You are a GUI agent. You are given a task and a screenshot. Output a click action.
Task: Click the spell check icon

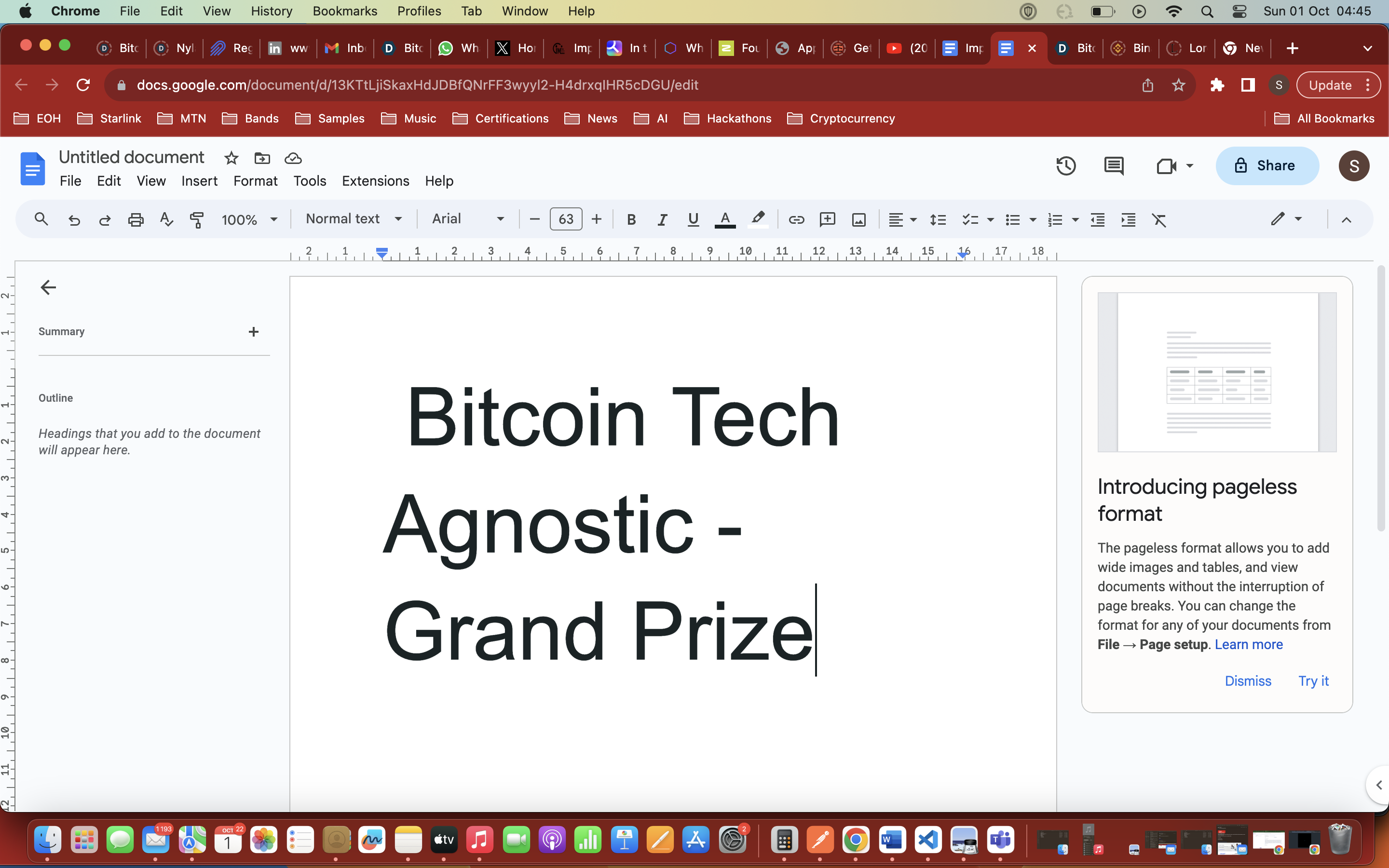[166, 219]
